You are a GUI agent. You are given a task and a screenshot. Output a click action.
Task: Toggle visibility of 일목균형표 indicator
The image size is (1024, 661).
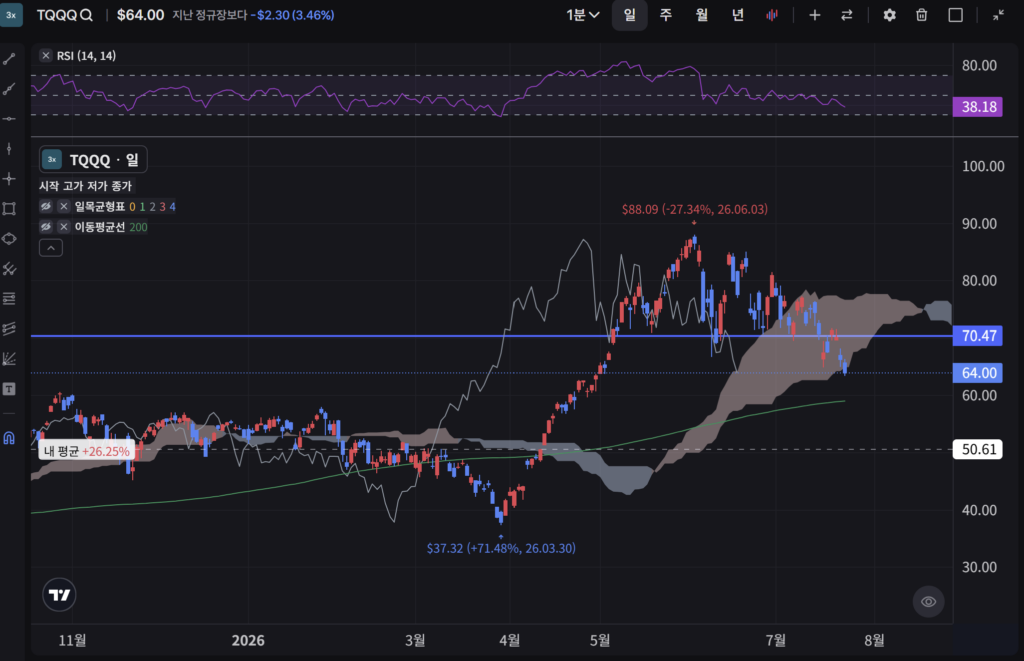46,206
